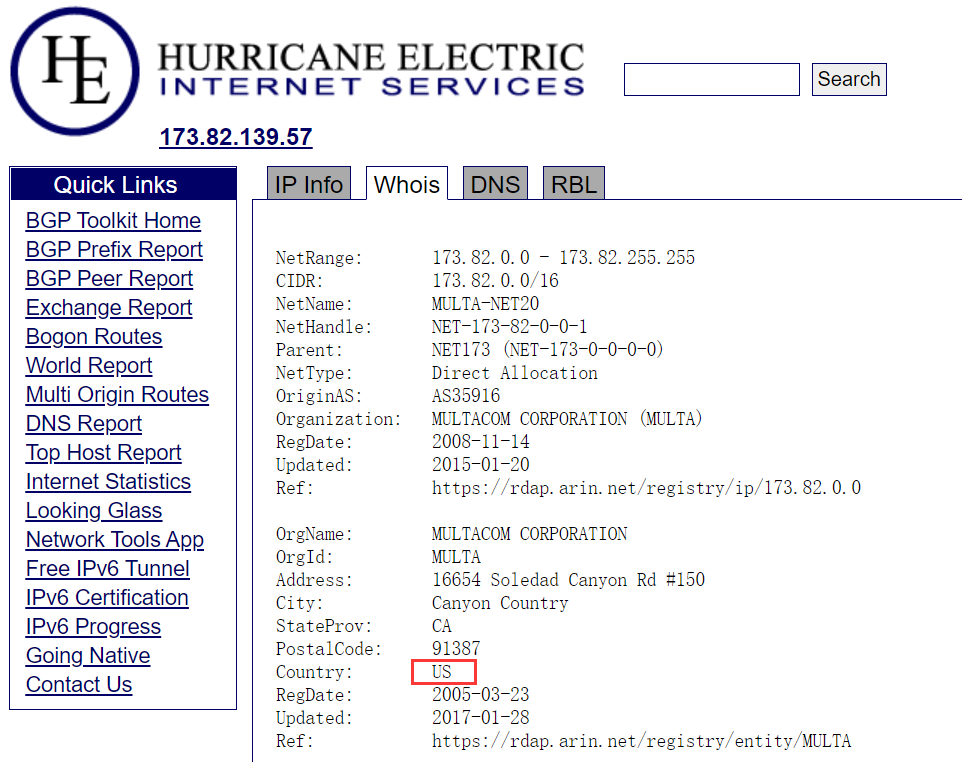This screenshot has height=762, width=962.
Task: Select Address 16654 Soledad Canyon Rd #150
Action: pos(568,580)
